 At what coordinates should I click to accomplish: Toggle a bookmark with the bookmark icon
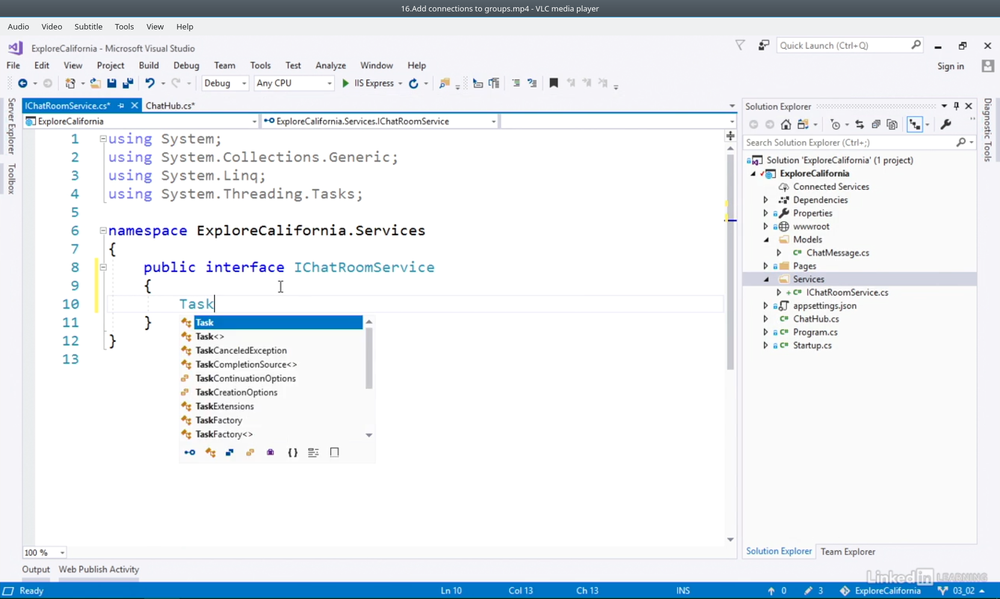click(x=554, y=84)
